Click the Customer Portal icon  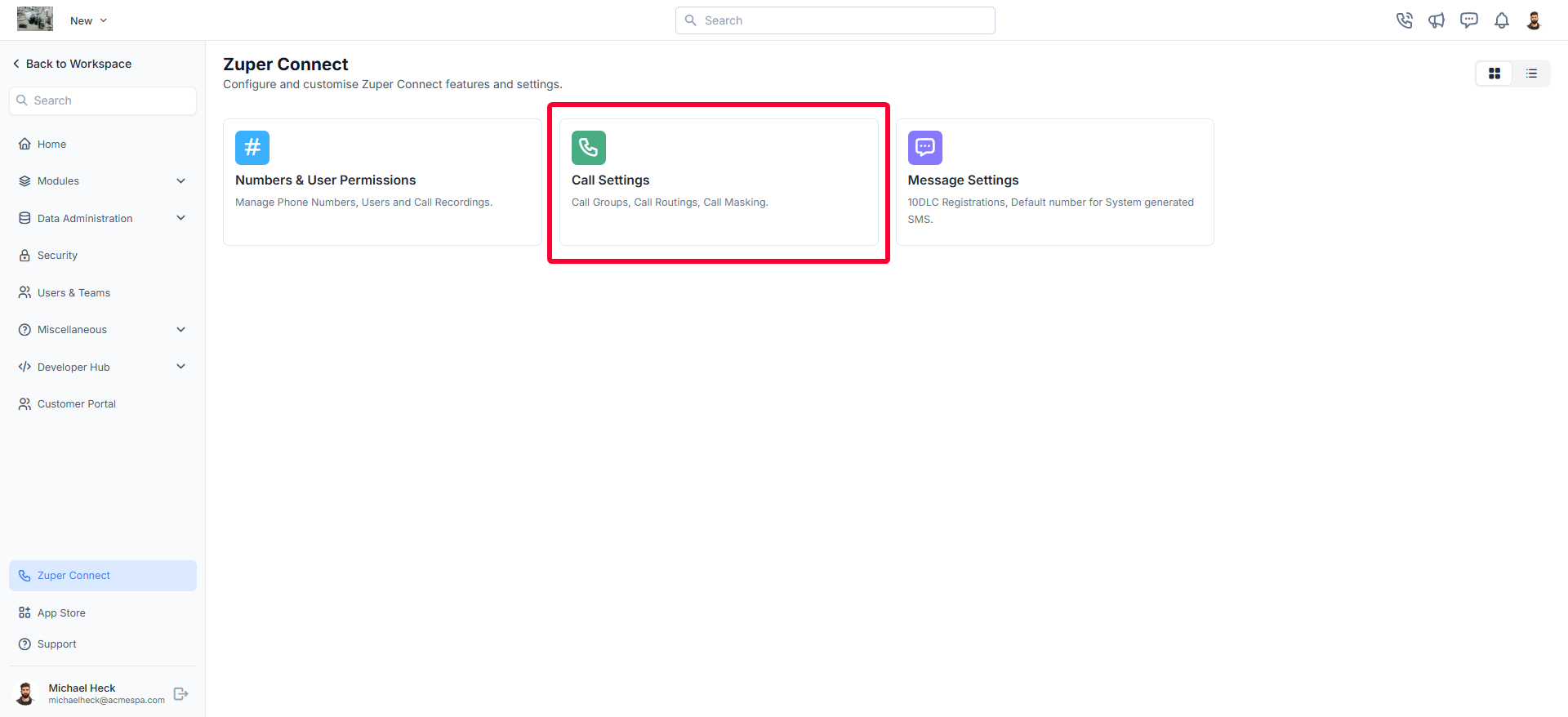tap(24, 404)
